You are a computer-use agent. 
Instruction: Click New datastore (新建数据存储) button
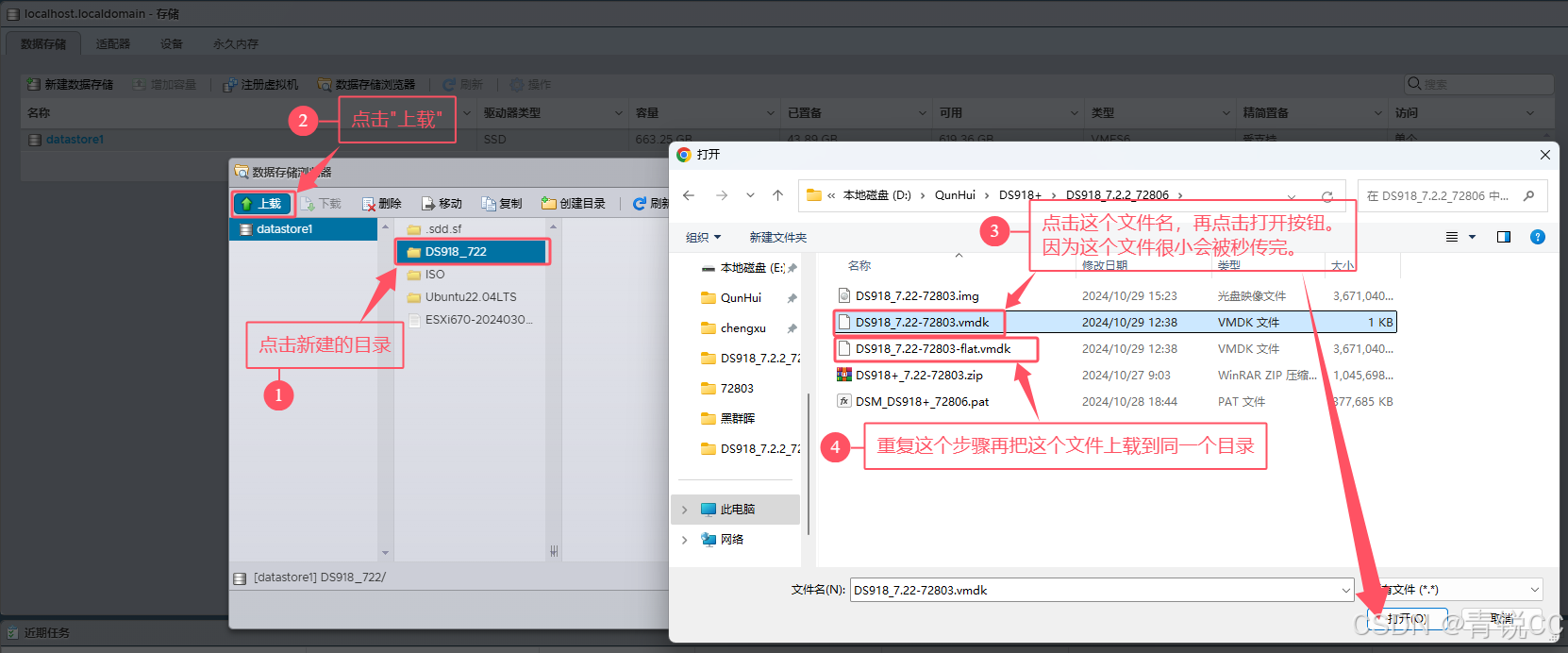[71, 85]
